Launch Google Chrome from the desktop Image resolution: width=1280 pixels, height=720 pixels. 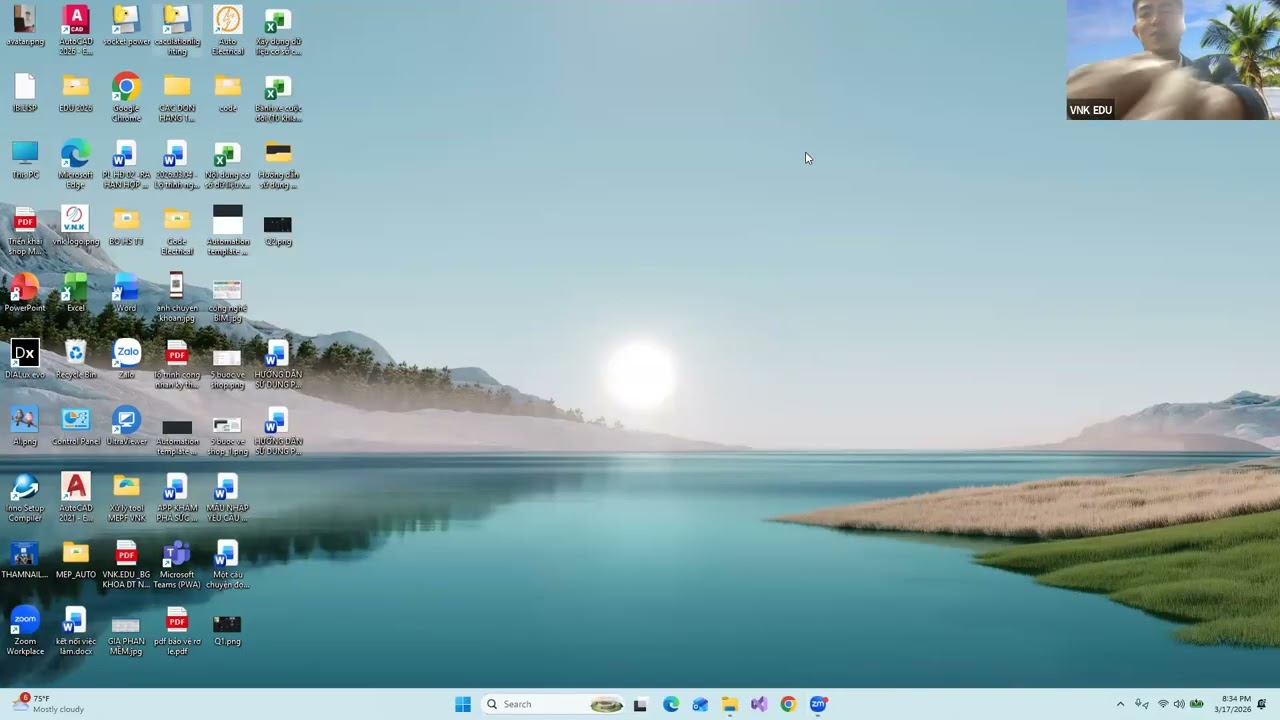tap(126, 96)
